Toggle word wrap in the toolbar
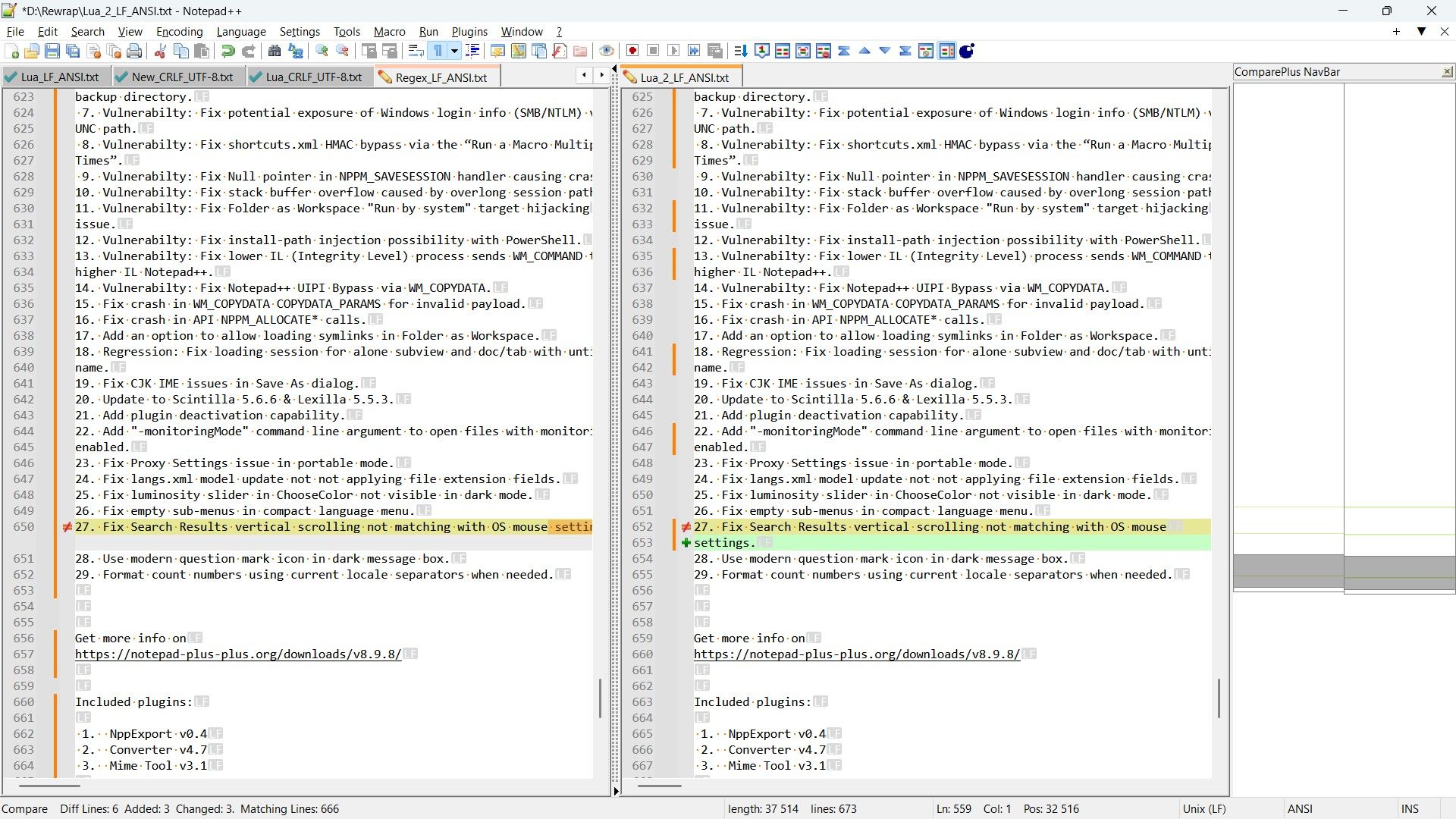This screenshot has width=1456, height=819. [x=416, y=51]
